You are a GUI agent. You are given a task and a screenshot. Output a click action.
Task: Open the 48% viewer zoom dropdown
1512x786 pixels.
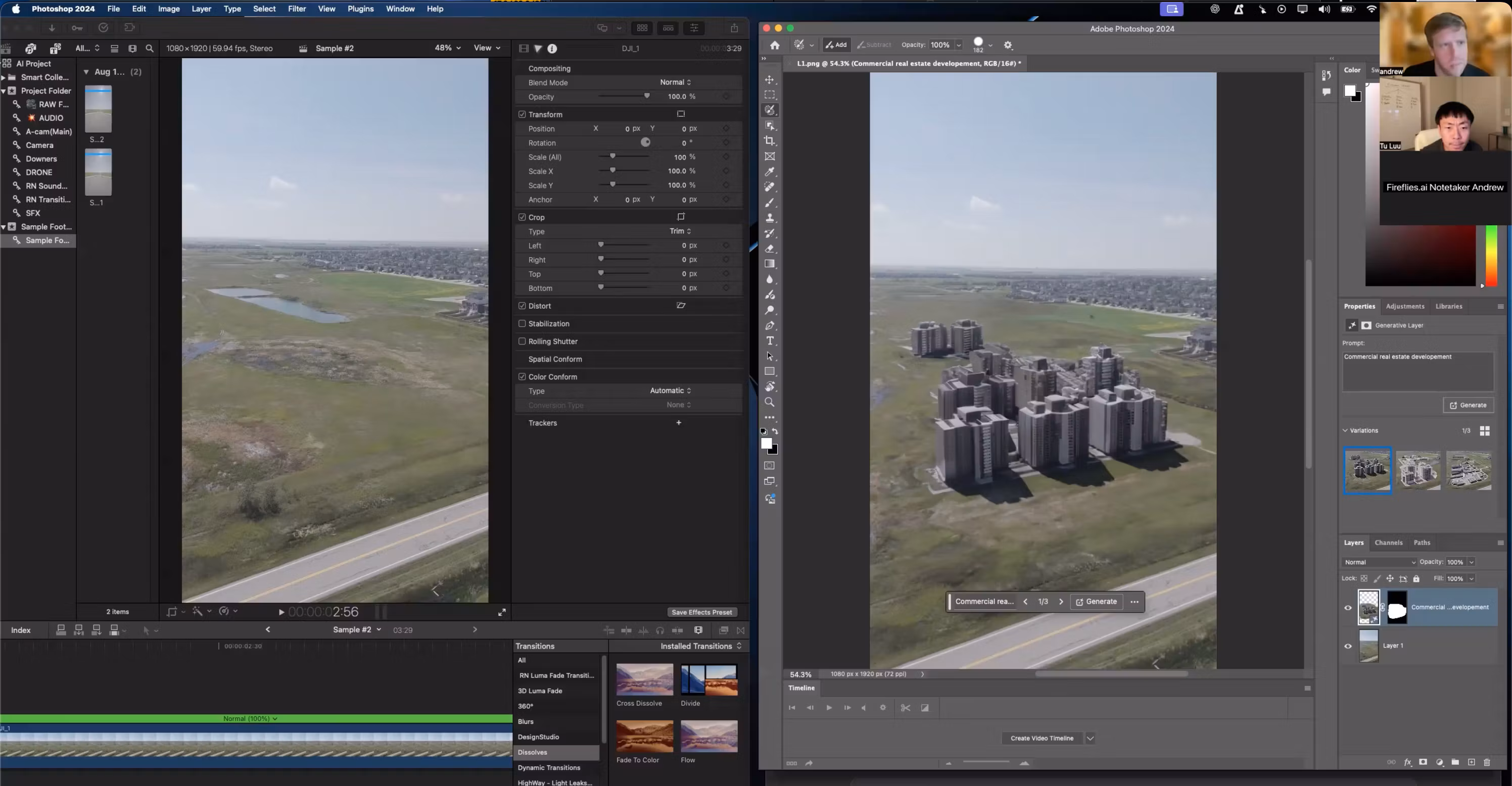click(447, 48)
